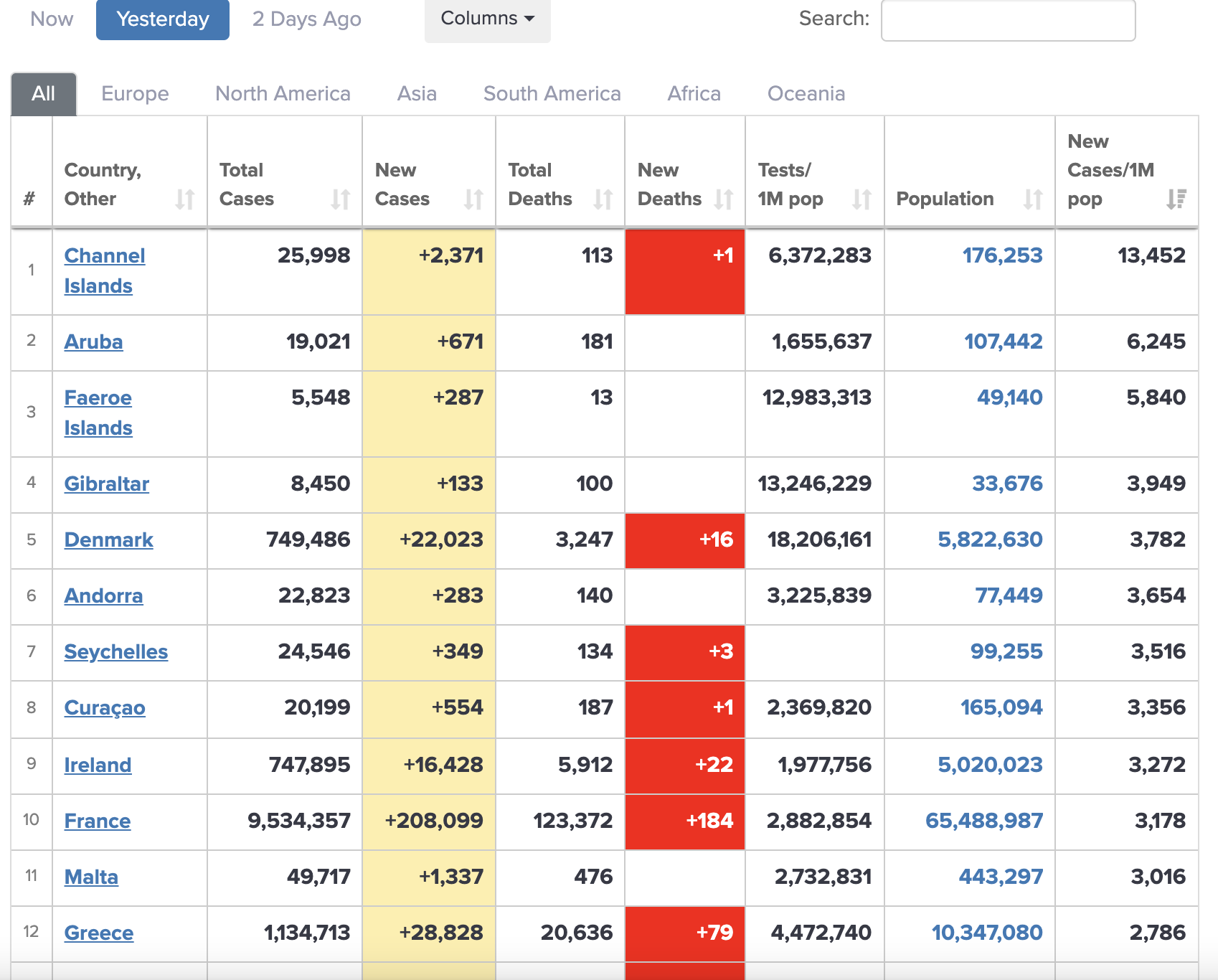Click the Population column header
1218x980 pixels.
coord(970,172)
